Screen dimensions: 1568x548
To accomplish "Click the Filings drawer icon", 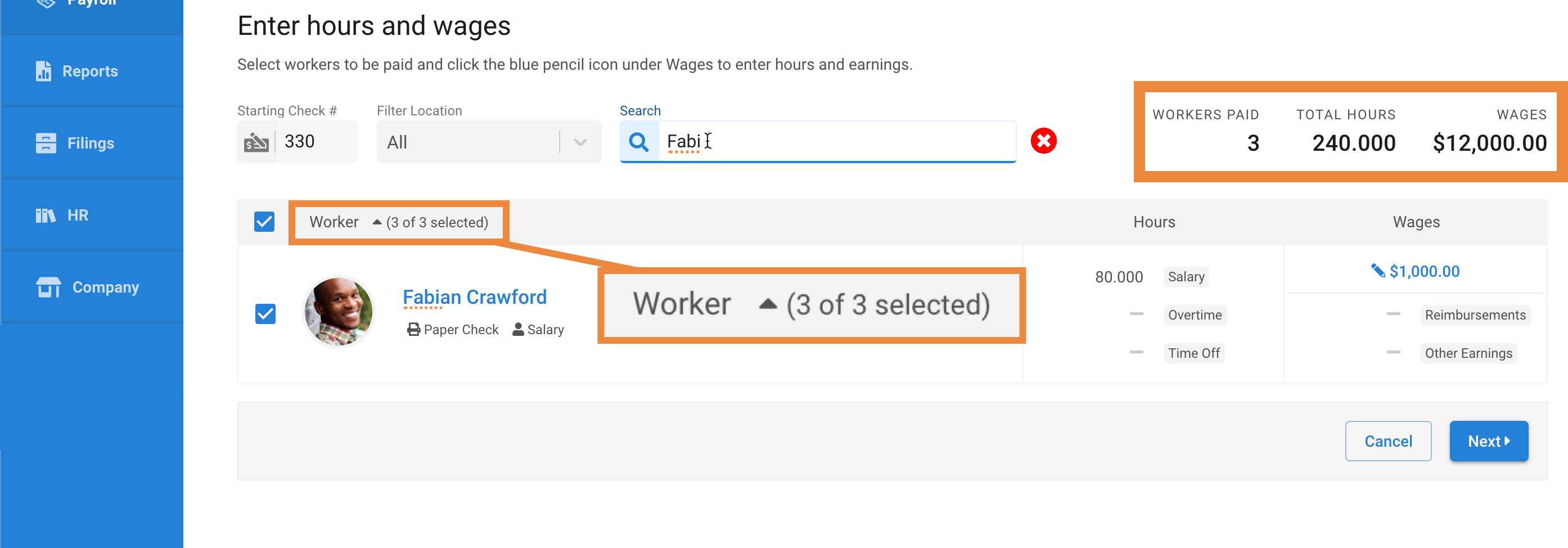I will pos(46,143).
